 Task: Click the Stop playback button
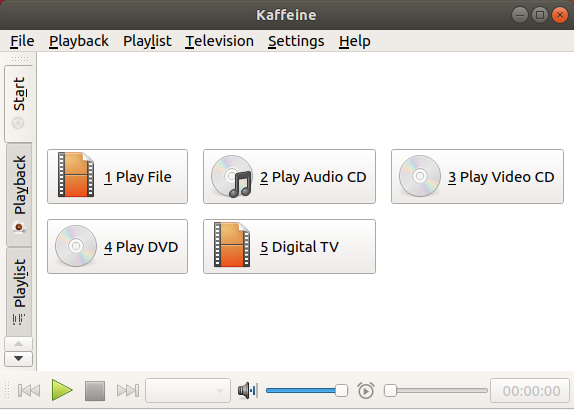(95, 391)
